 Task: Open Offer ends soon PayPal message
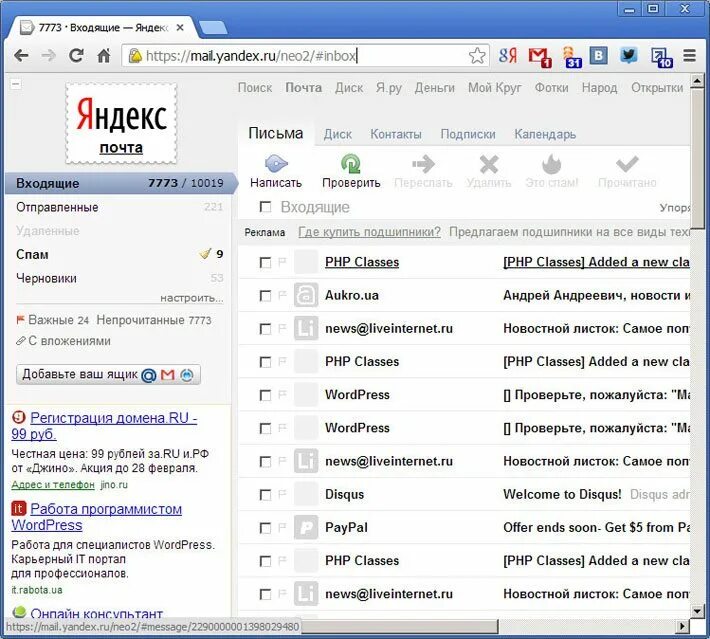pos(596,527)
